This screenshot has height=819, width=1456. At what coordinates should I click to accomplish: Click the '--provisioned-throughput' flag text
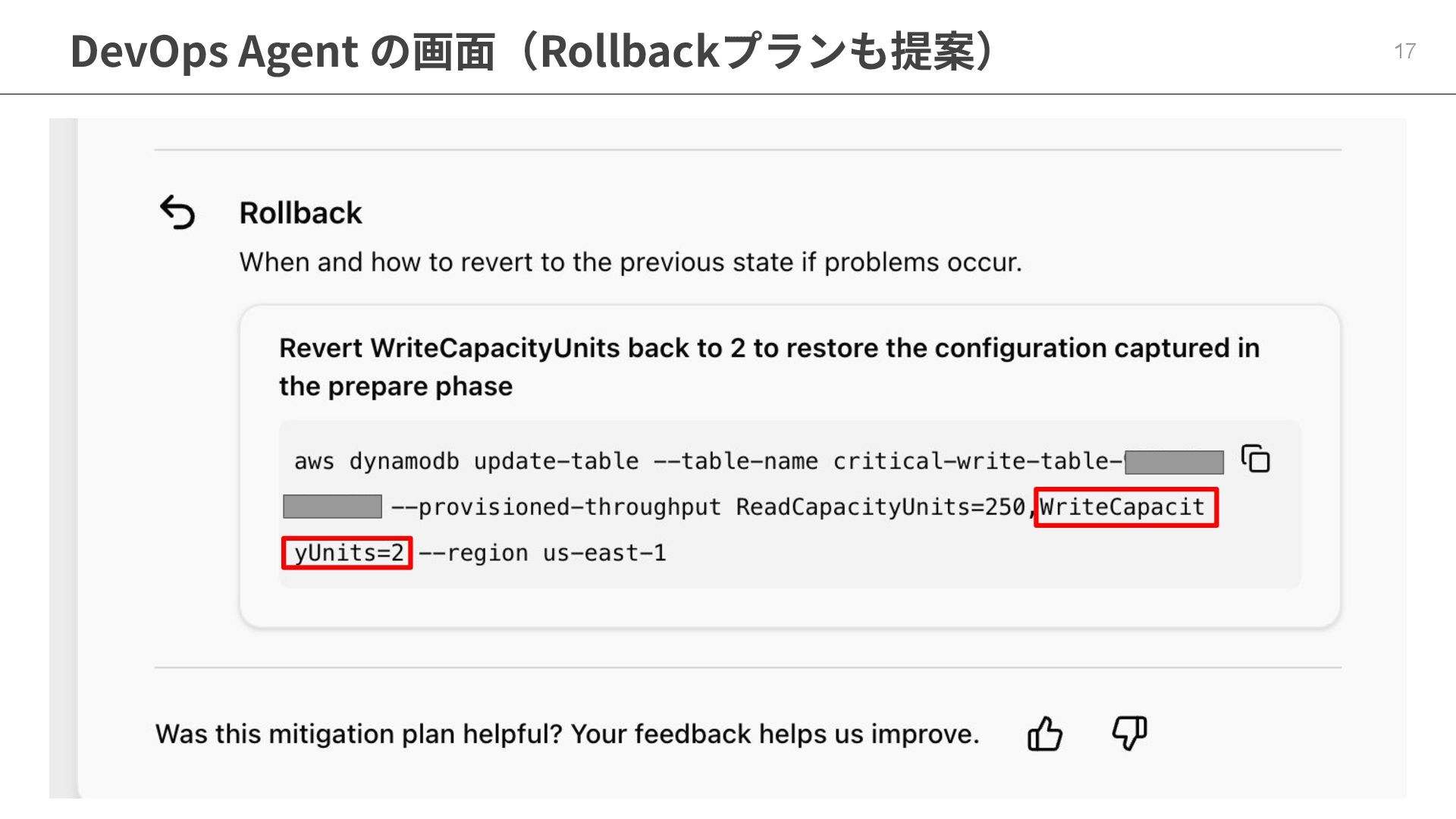click(556, 507)
